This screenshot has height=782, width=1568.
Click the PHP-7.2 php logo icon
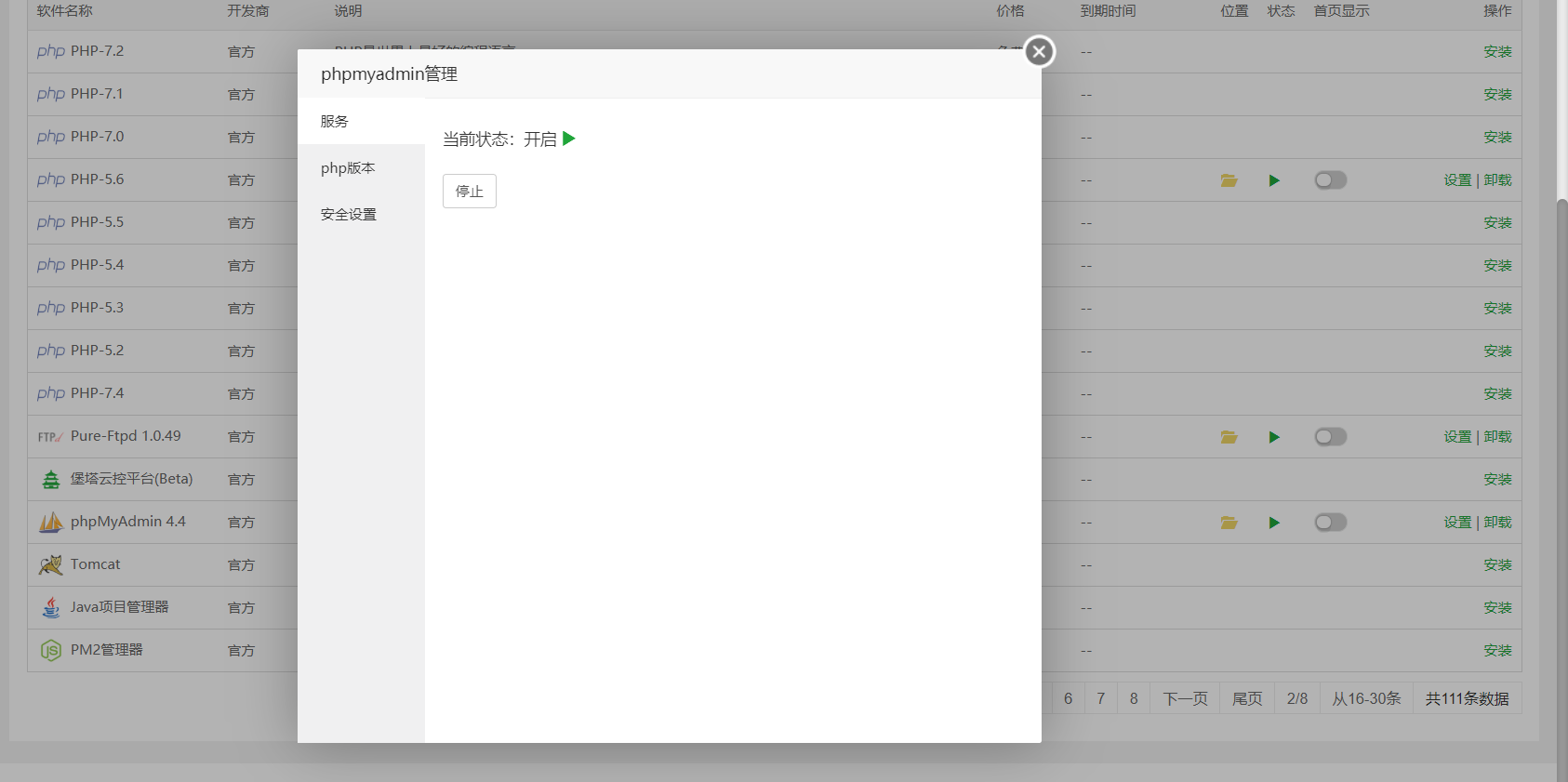51,51
